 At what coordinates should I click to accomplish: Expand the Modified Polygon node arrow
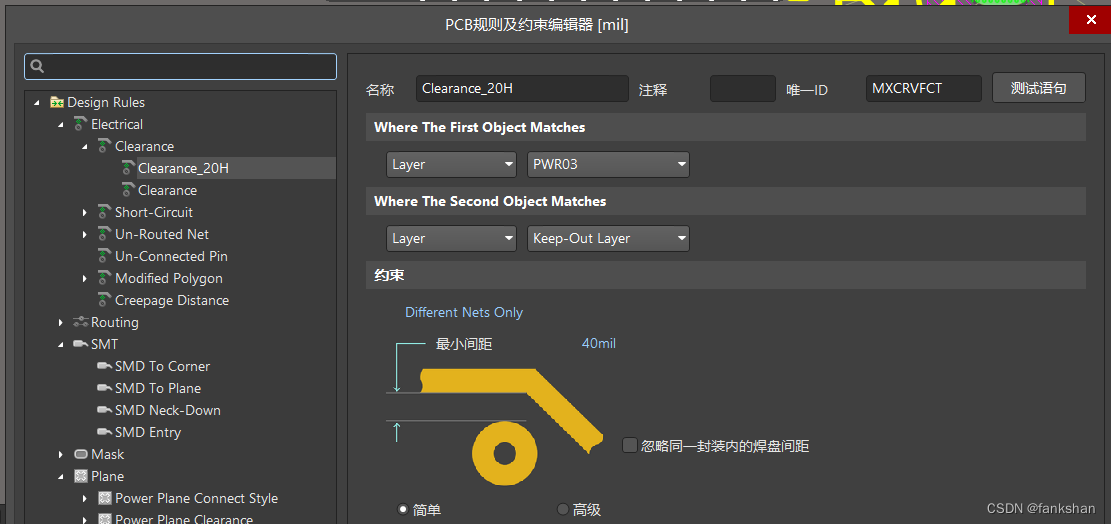coord(84,278)
